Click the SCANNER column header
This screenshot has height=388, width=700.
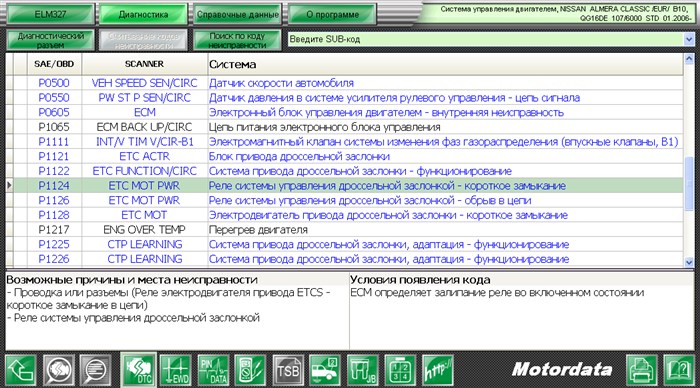[x=145, y=64]
